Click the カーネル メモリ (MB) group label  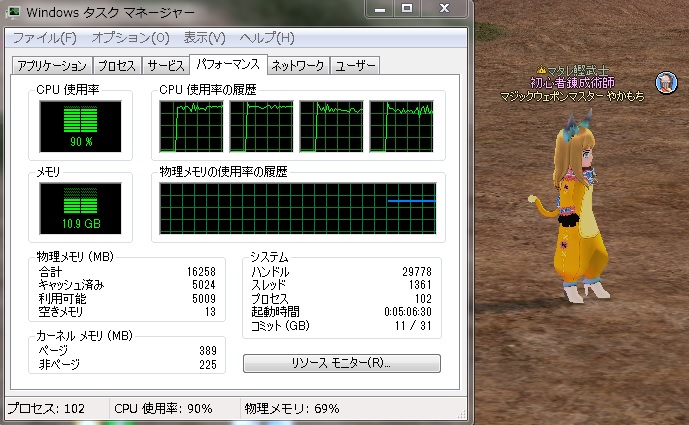(x=84, y=336)
